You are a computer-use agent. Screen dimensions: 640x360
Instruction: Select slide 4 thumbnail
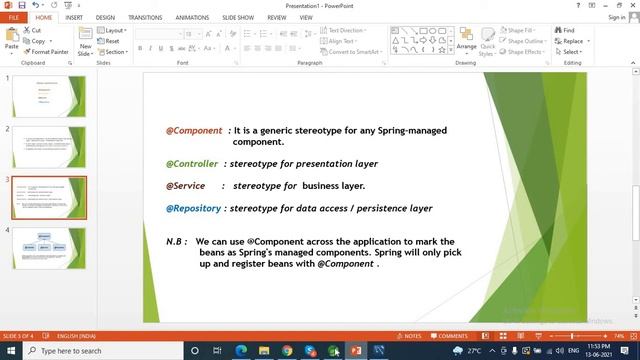(49, 248)
